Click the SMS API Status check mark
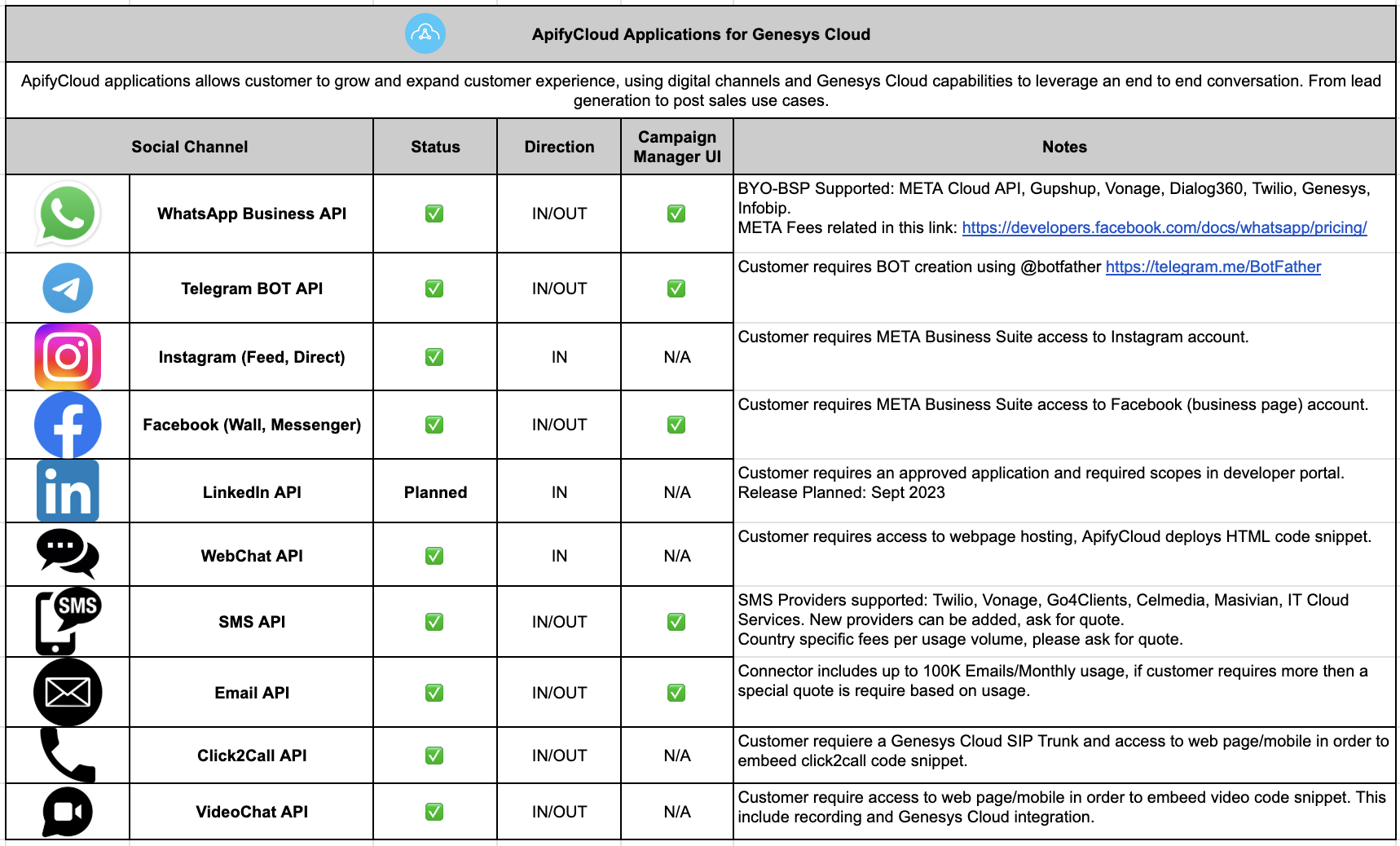 [x=434, y=622]
